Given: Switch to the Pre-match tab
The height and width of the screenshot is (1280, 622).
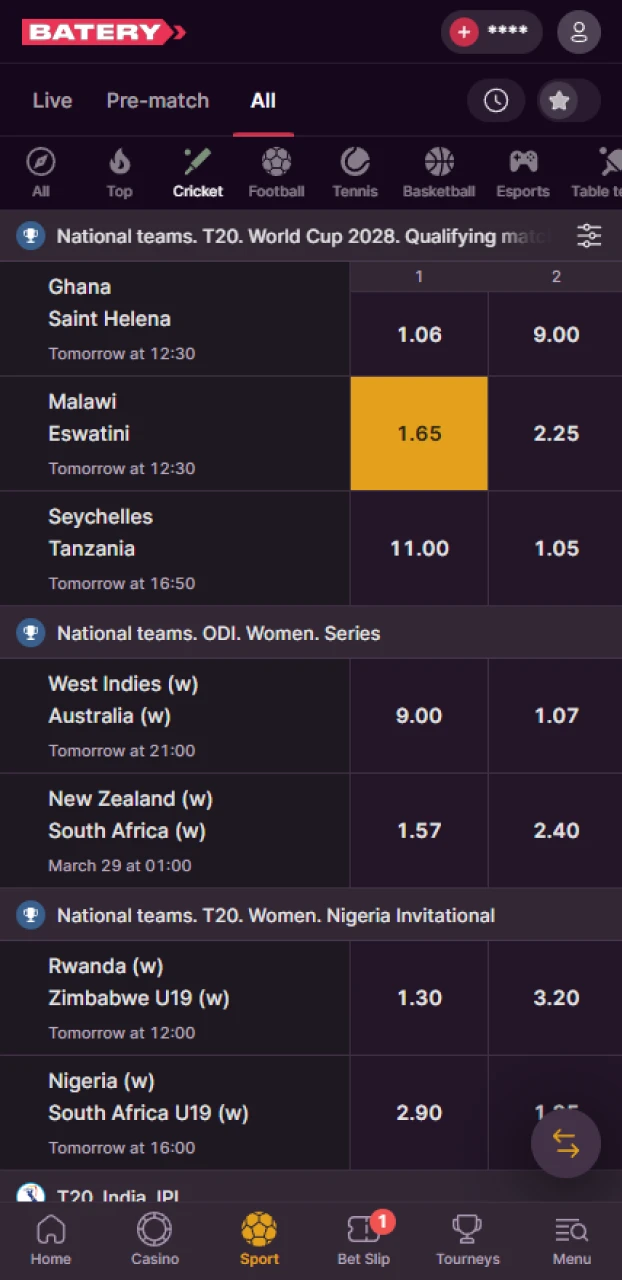Looking at the screenshot, I should (x=157, y=100).
